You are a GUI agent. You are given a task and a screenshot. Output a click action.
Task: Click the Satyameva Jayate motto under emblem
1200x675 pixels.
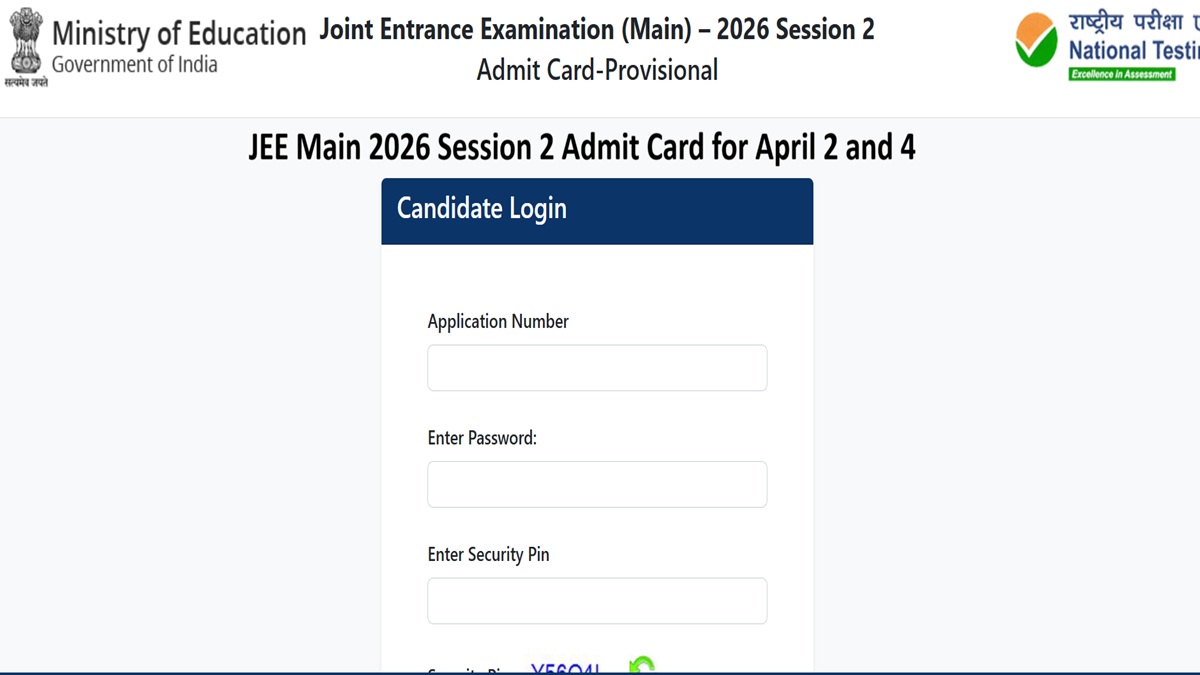click(x=26, y=82)
